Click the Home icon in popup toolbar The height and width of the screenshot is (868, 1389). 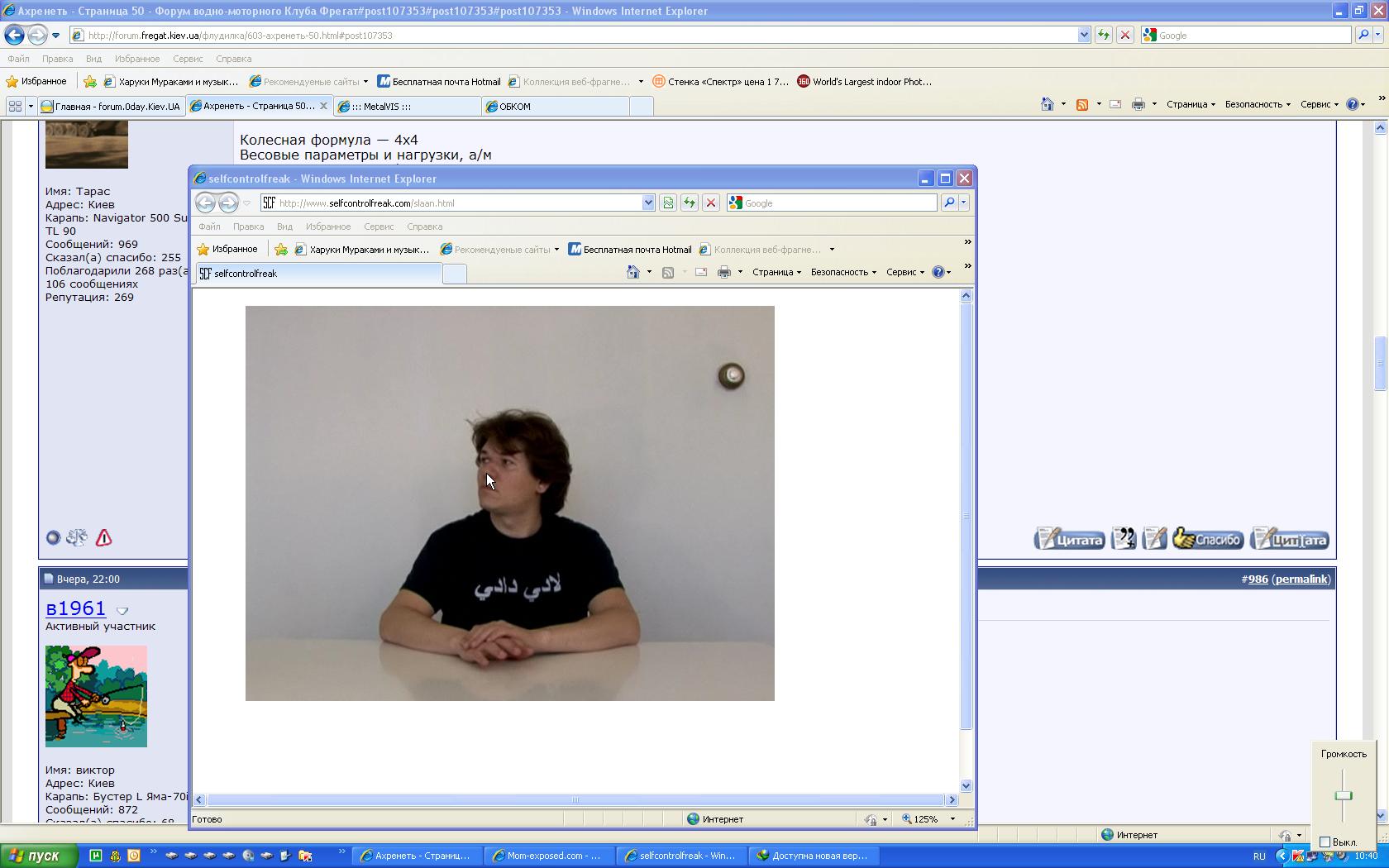(x=632, y=272)
